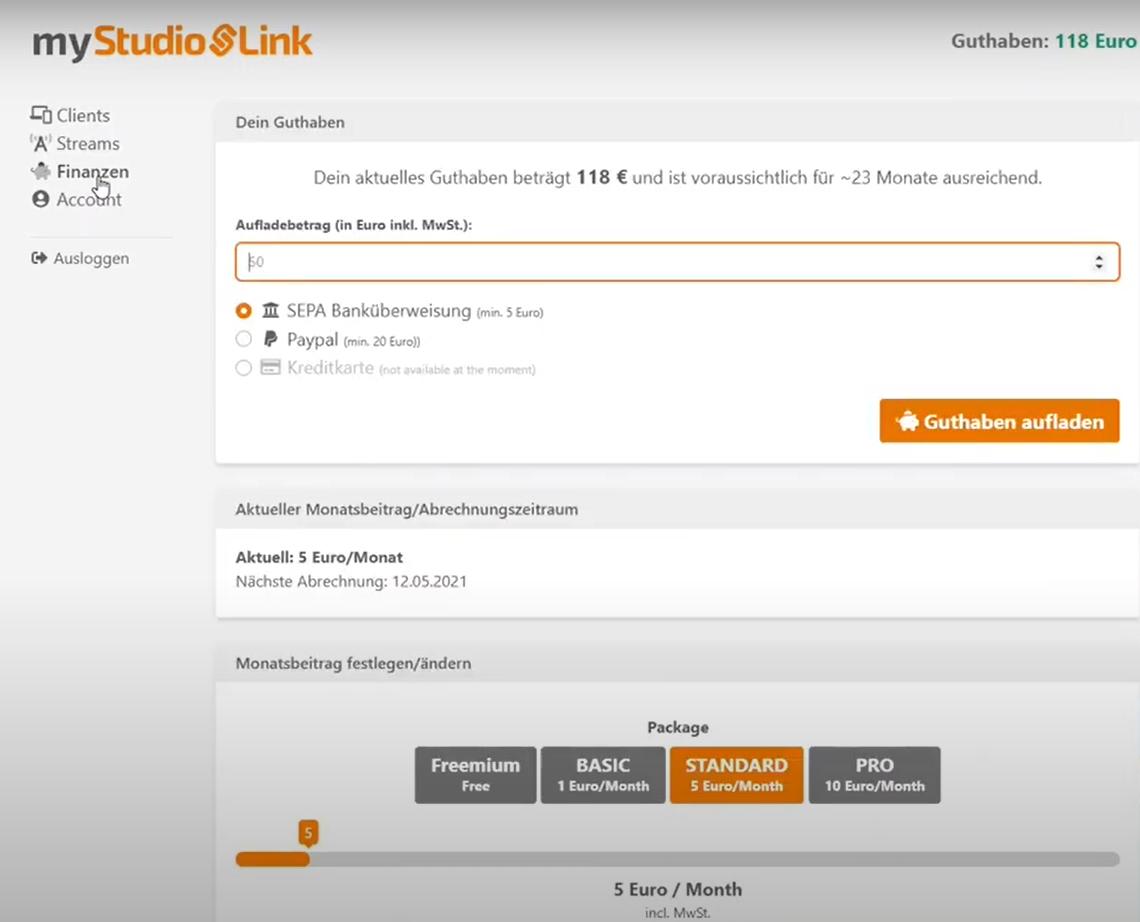
Task: Click the myStudioLink logo
Action: pyautogui.click(x=172, y=43)
